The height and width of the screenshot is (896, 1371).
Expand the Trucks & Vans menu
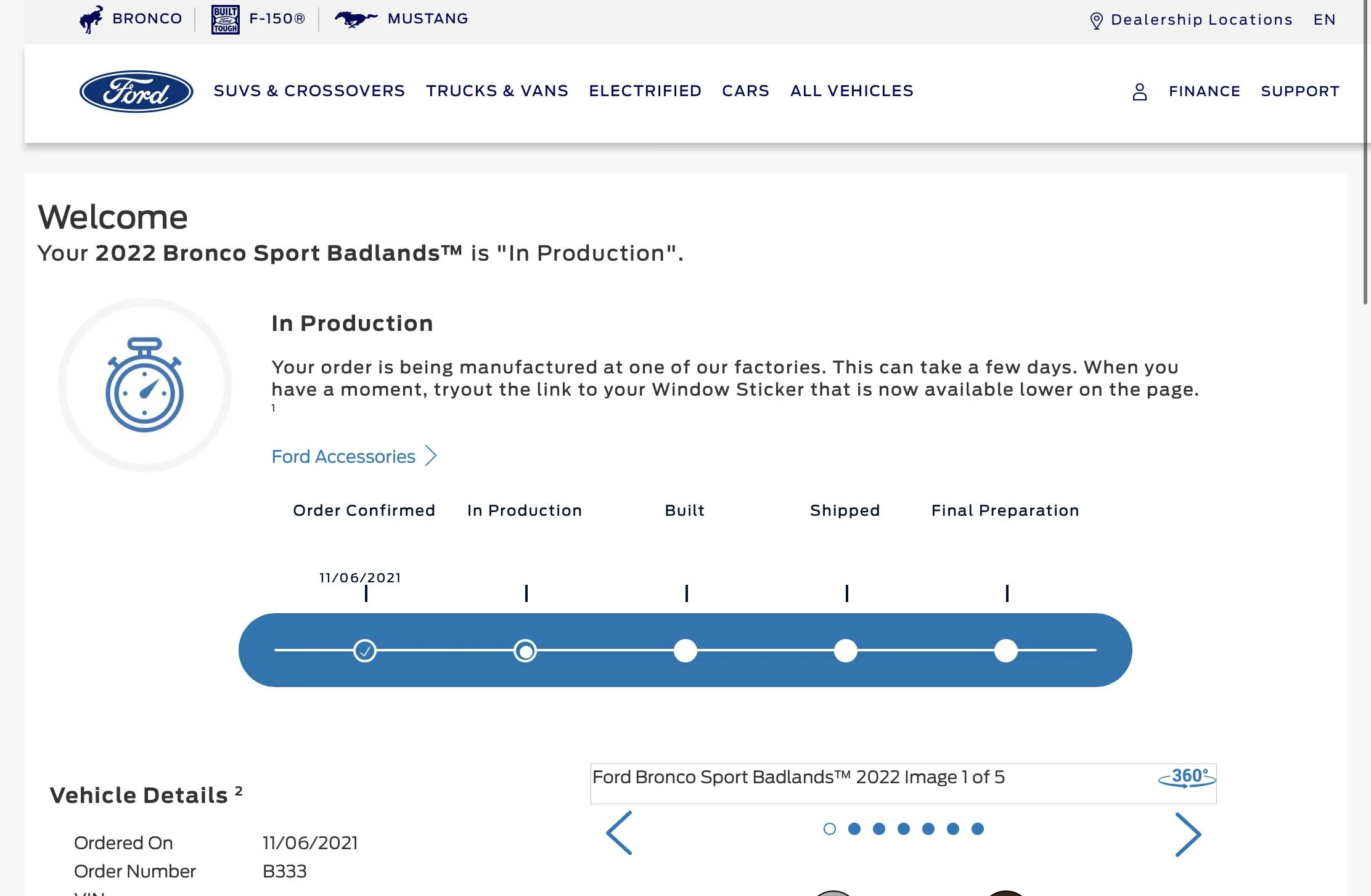coord(497,91)
